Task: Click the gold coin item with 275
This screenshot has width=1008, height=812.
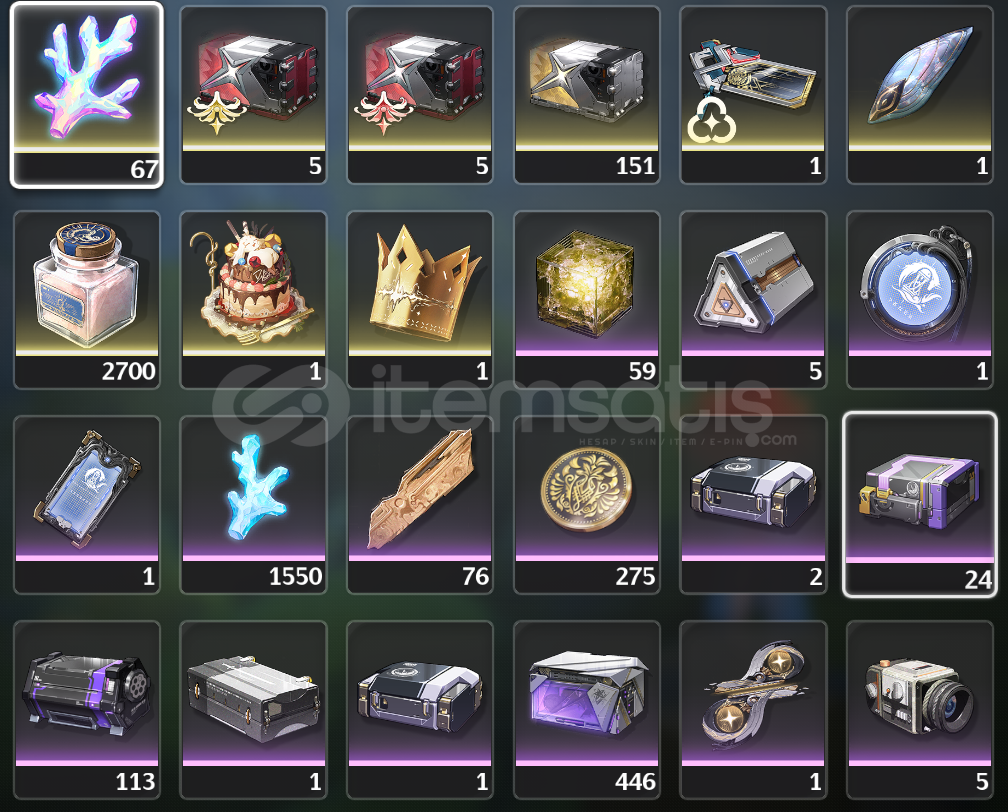Action: (x=587, y=505)
